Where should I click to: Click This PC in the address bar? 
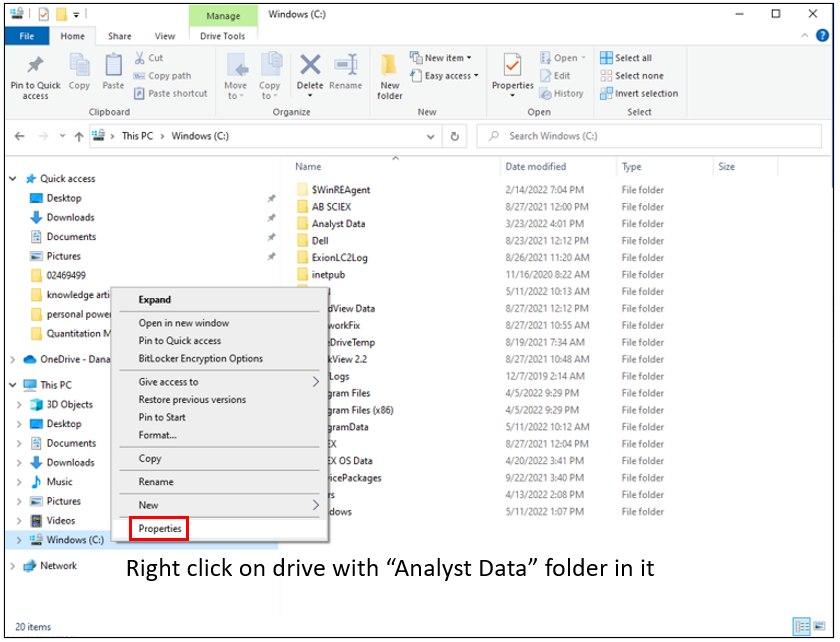tap(137, 136)
